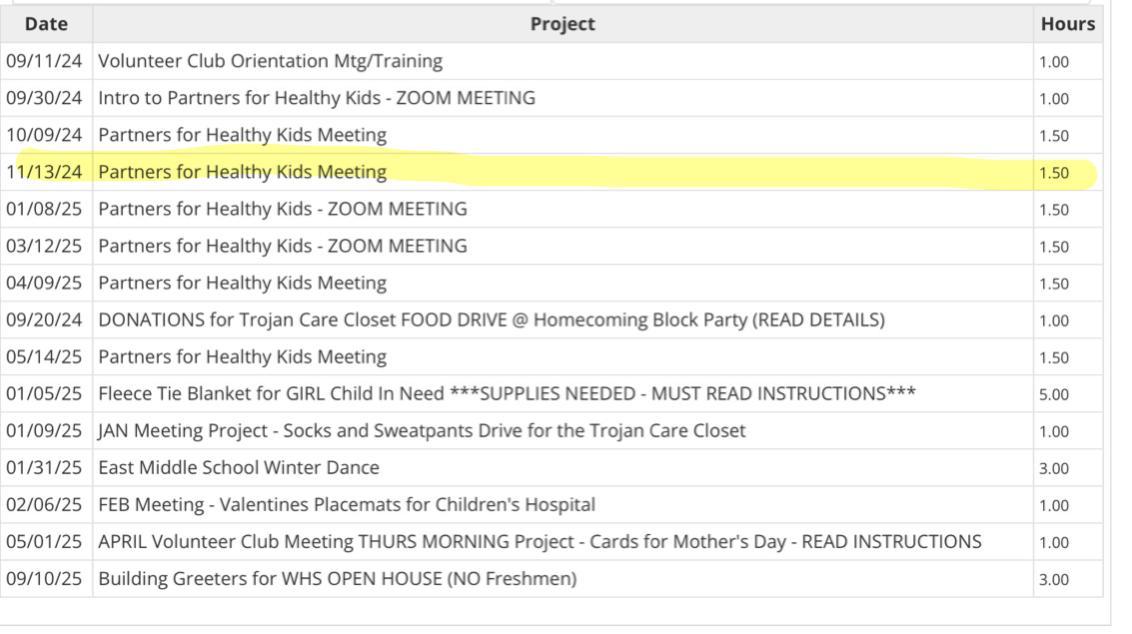The height and width of the screenshot is (634, 1132).
Task: Click the 09/10/25 date cell
Action: (46, 579)
